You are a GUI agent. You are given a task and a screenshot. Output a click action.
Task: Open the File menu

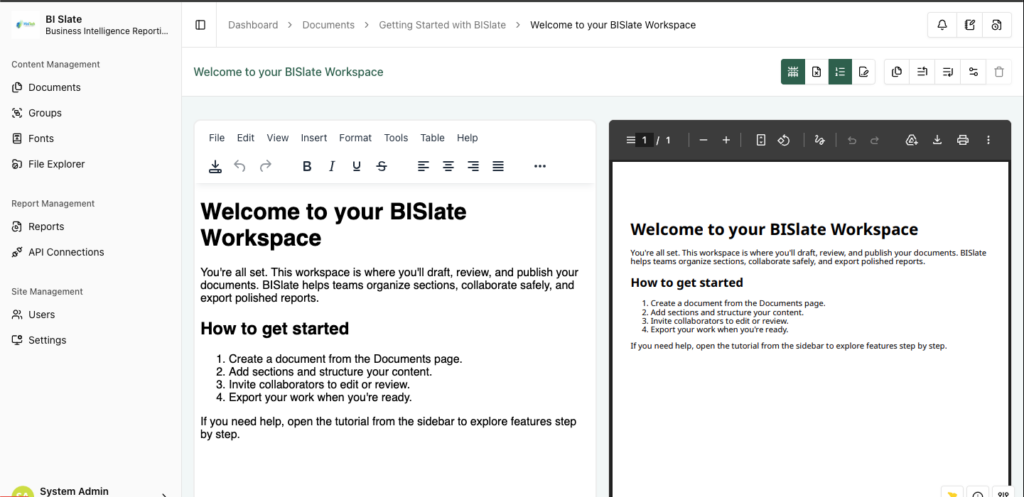click(x=217, y=138)
